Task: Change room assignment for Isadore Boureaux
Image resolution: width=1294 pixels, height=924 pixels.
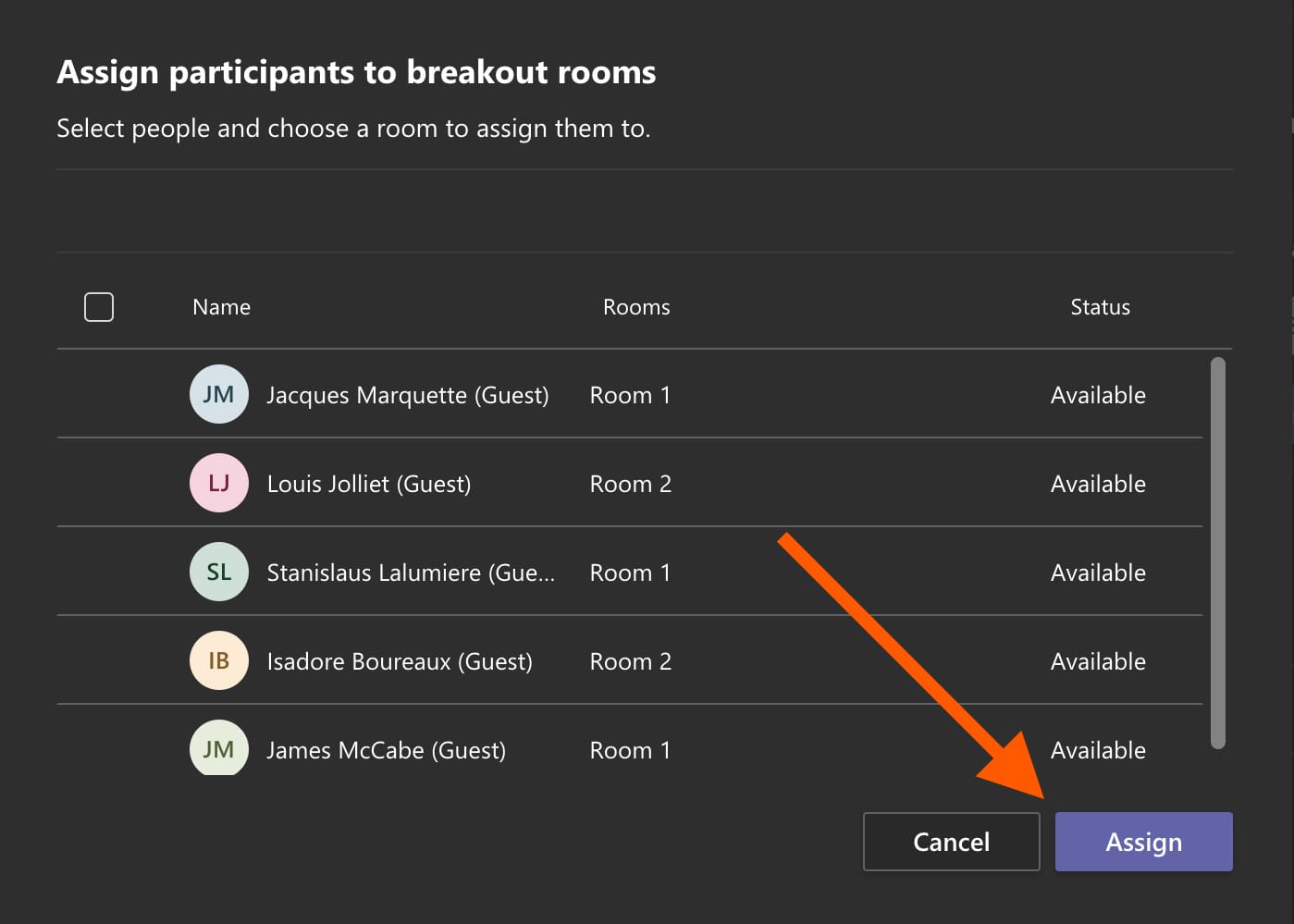Action: (x=630, y=660)
